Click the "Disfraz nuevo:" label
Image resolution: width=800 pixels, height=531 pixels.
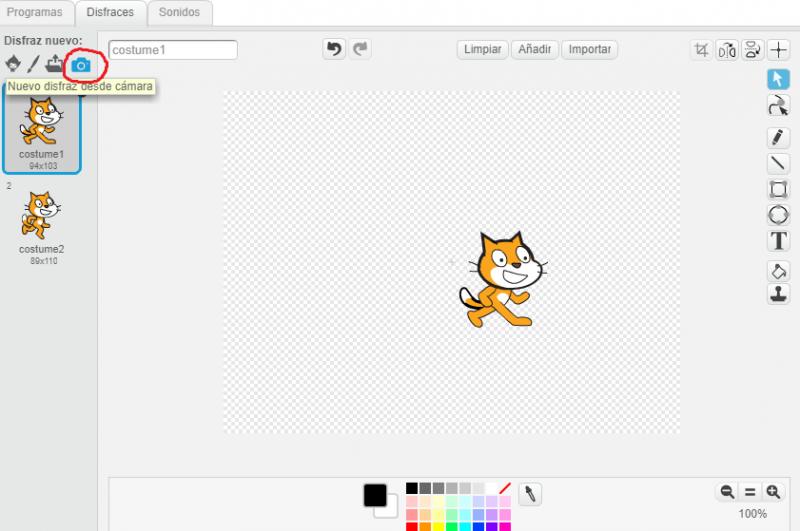[43, 40]
